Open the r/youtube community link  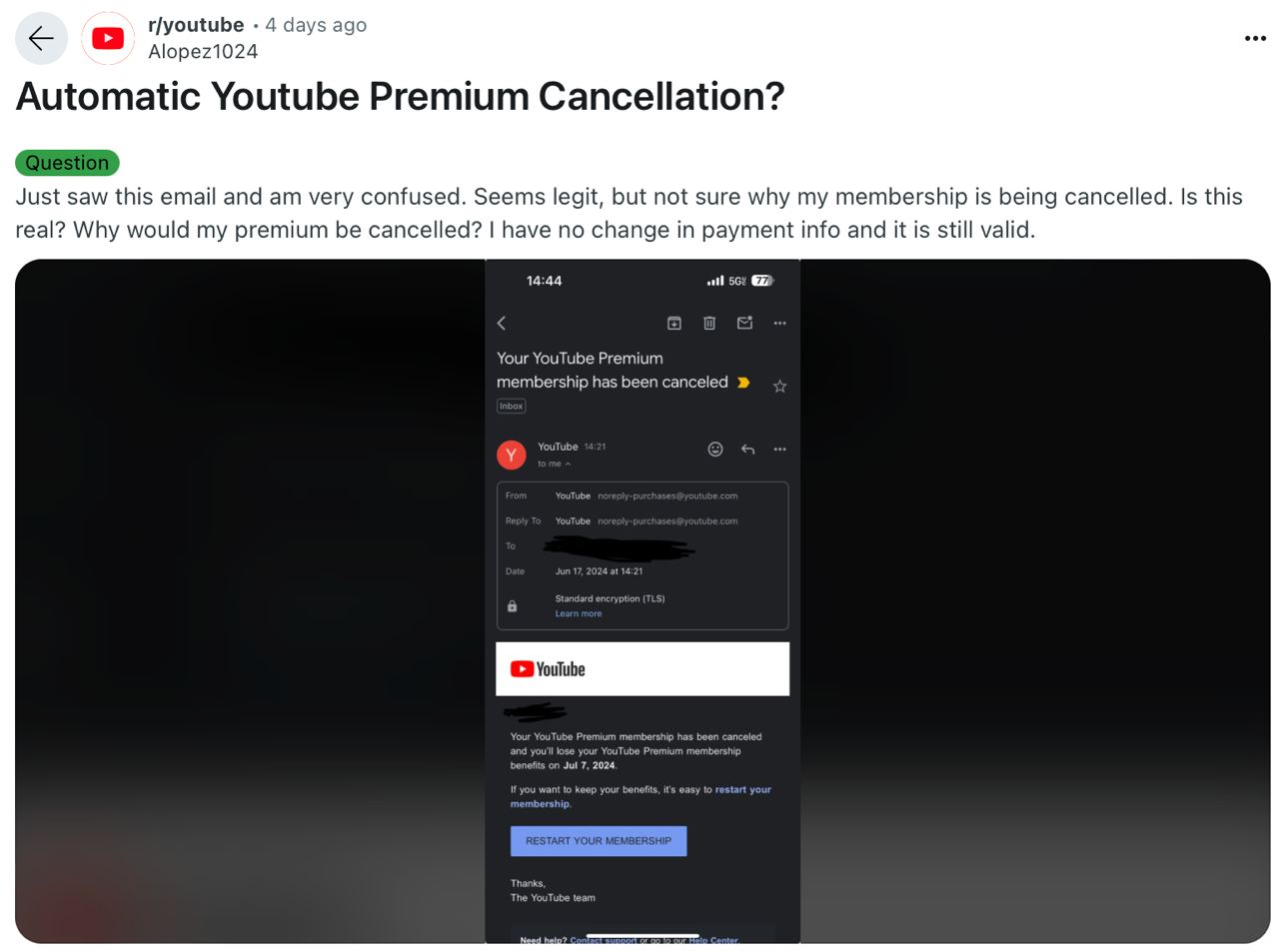click(x=196, y=25)
